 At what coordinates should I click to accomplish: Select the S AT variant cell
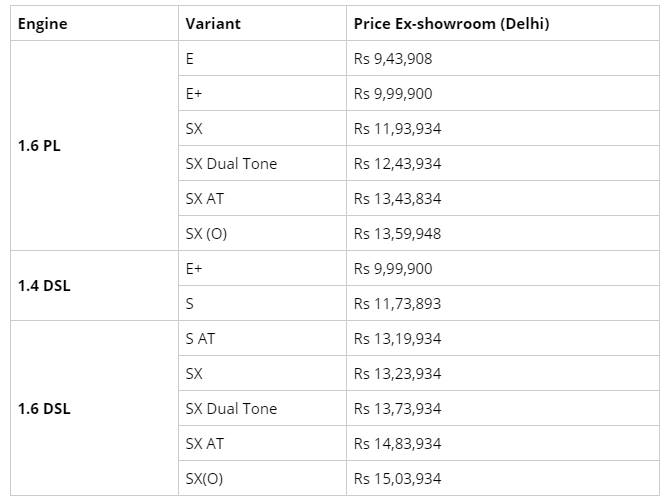click(x=200, y=338)
